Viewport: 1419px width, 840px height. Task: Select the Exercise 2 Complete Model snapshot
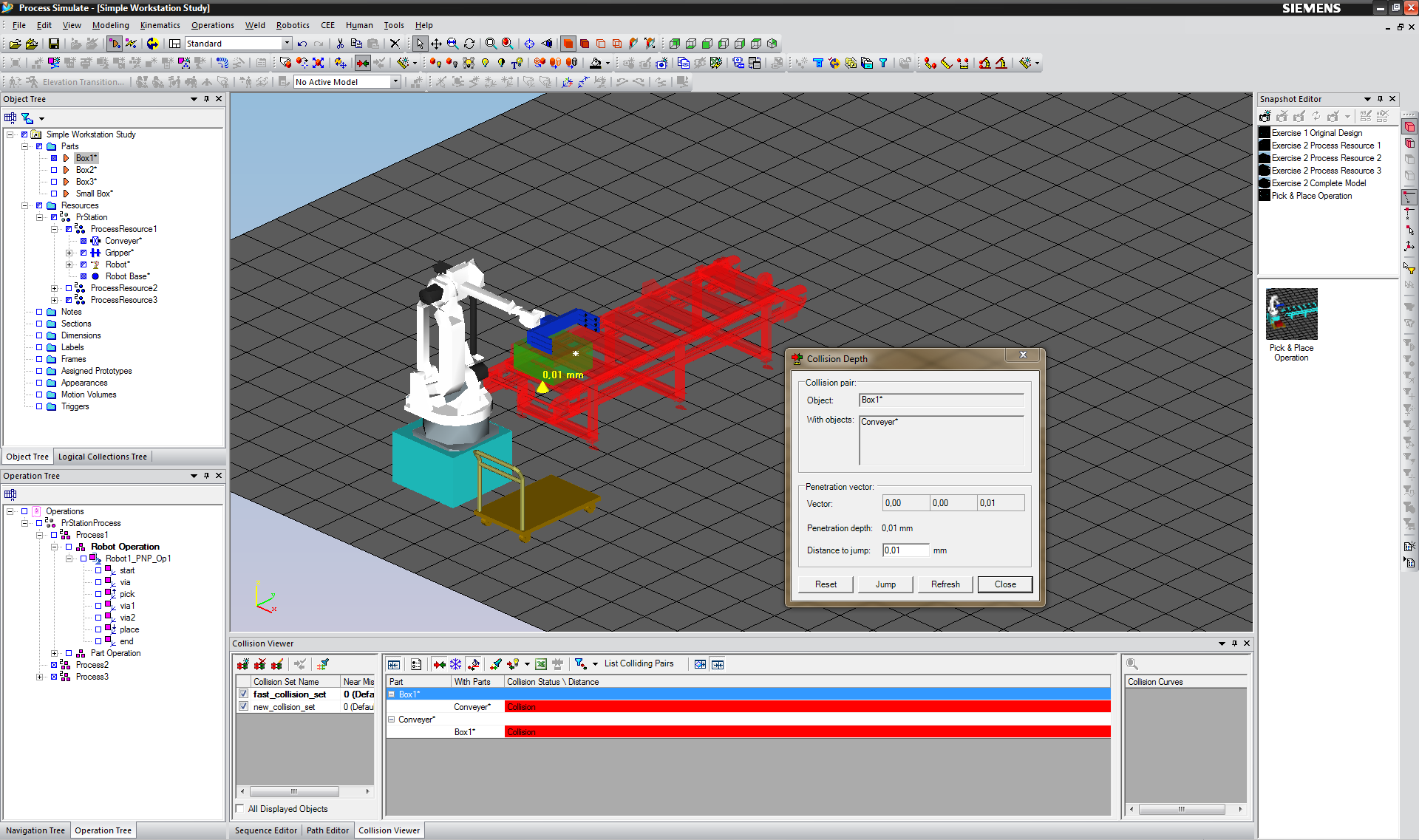click(1318, 183)
